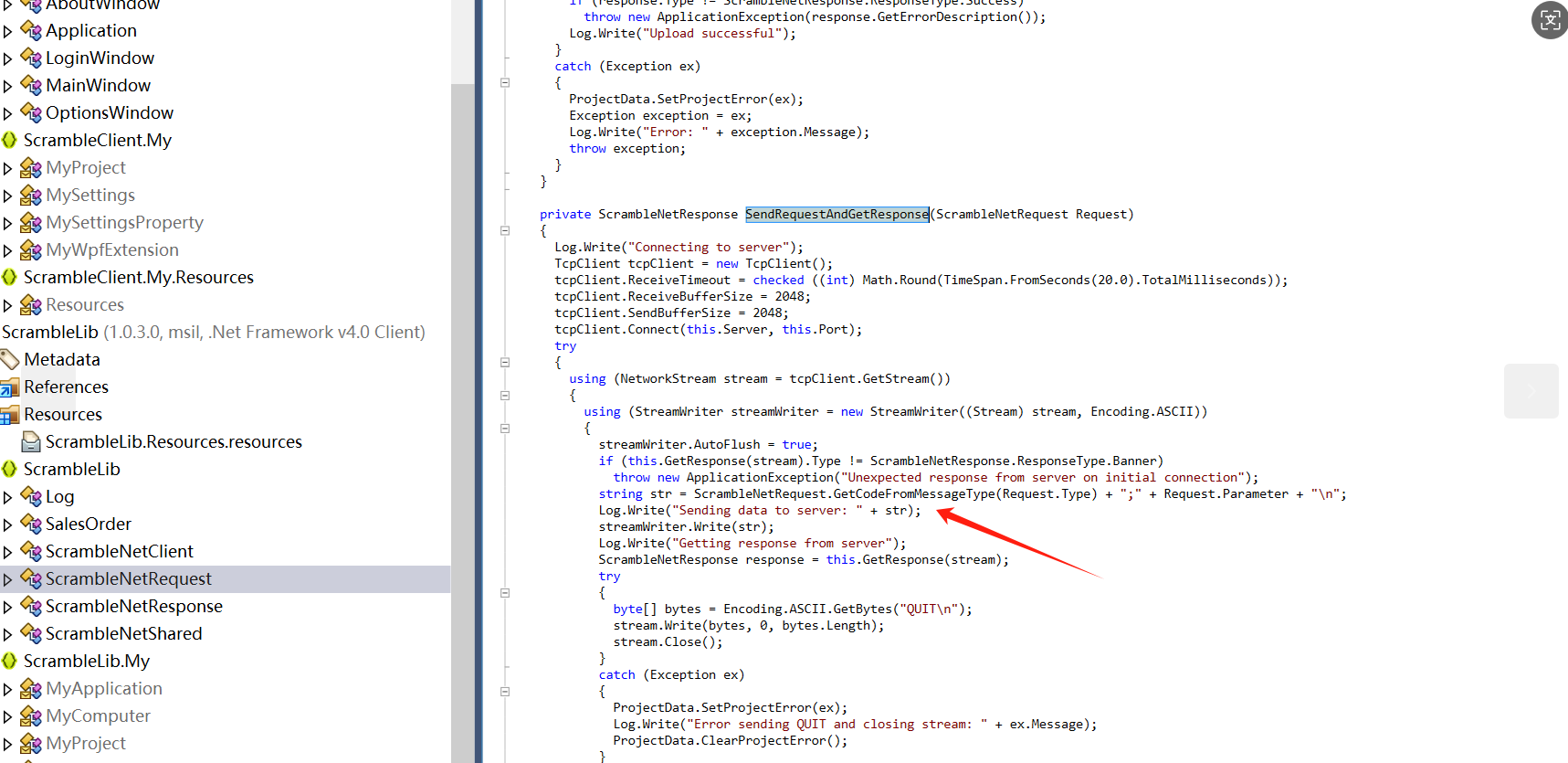Select ScrambleLib.Resources.resources file entry
Image resolution: width=1568 pixels, height=763 pixels.
click(x=174, y=442)
